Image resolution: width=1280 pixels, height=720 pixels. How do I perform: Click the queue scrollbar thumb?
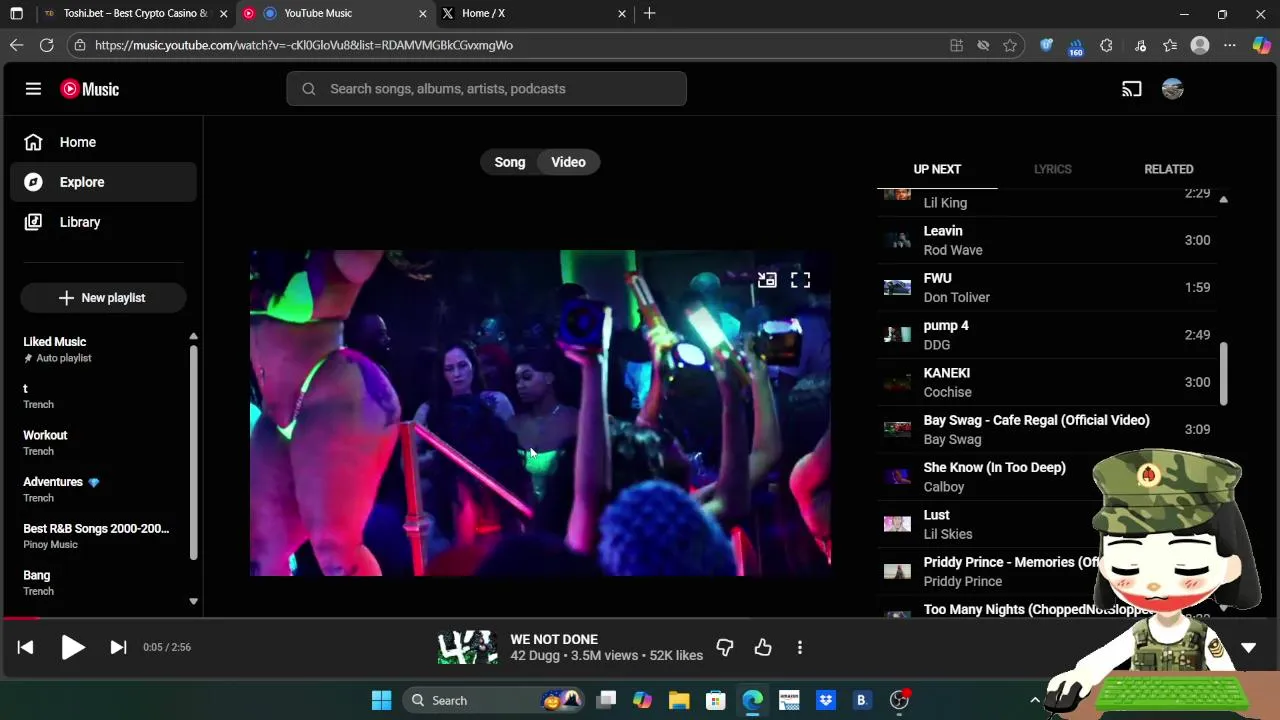(1223, 374)
